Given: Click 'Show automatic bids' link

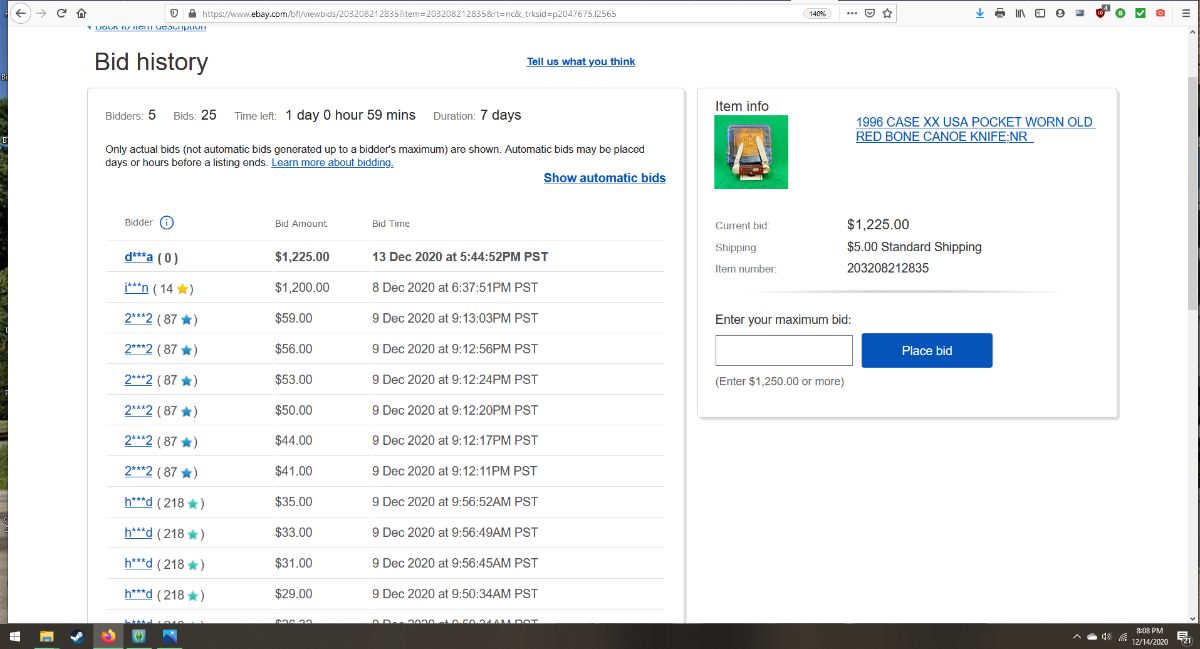Looking at the screenshot, I should tap(605, 178).
